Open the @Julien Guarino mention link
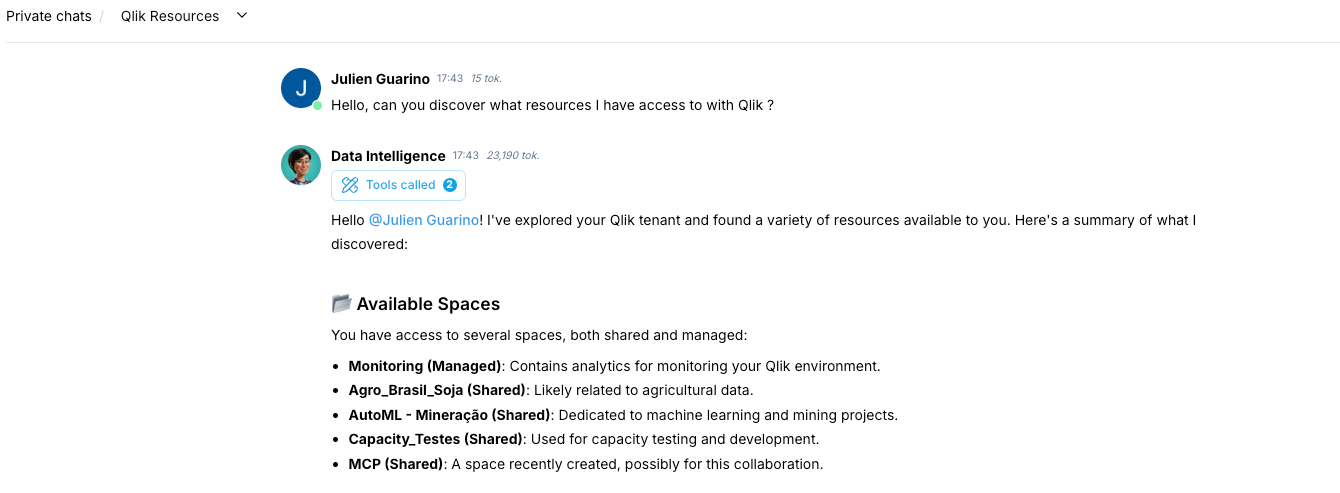Screen dimensions: 1340x493 [424, 220]
